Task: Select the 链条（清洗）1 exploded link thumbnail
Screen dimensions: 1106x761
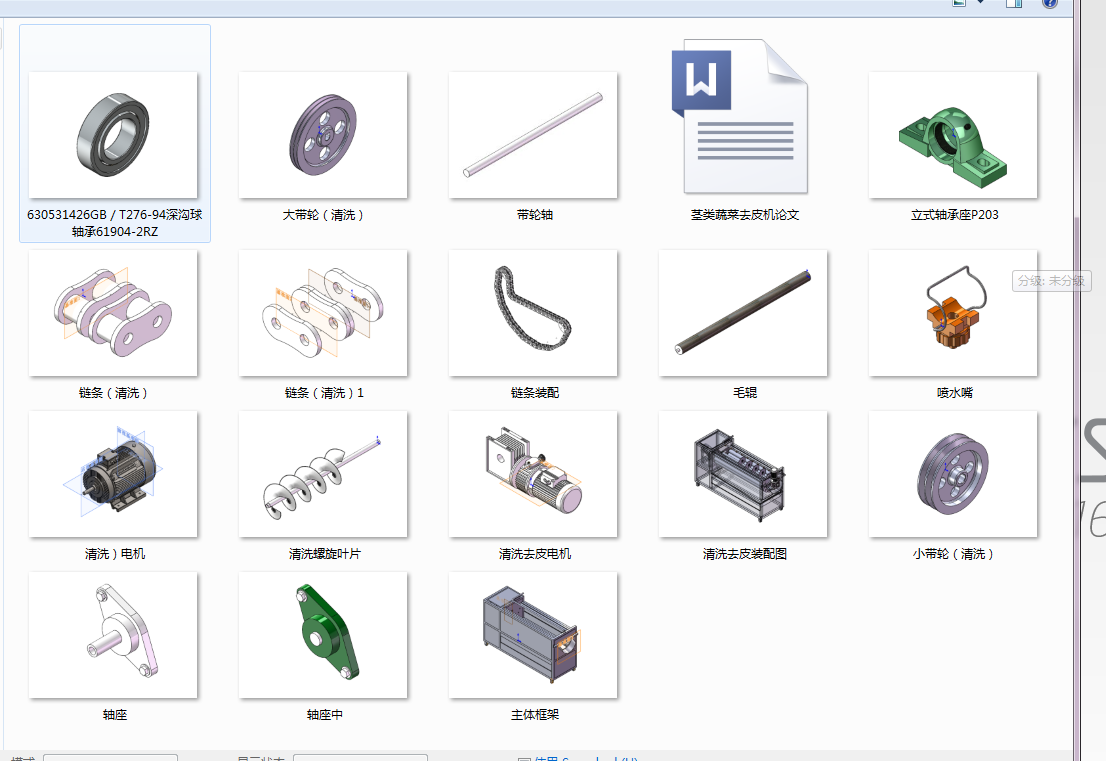Action: point(323,313)
